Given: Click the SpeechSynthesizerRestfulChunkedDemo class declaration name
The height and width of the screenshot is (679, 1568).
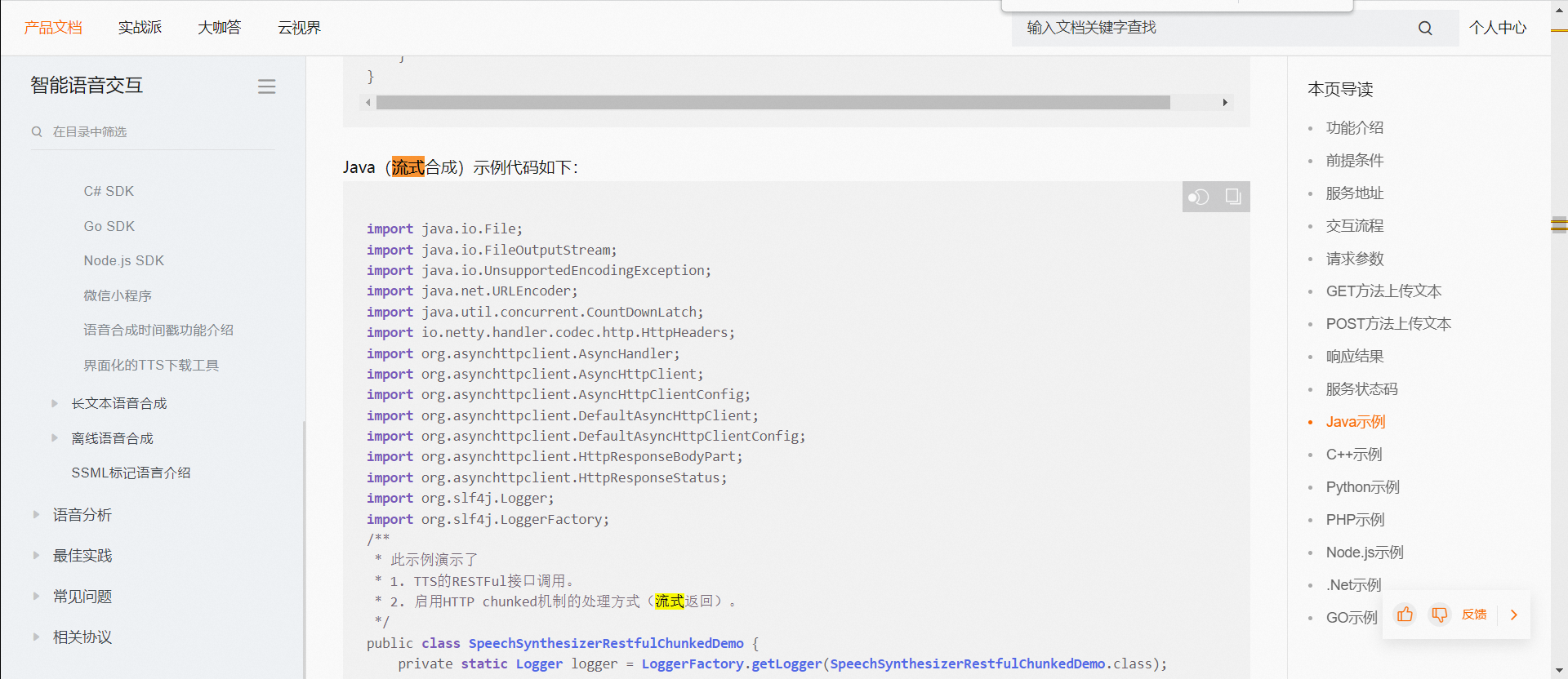Looking at the screenshot, I should (606, 643).
